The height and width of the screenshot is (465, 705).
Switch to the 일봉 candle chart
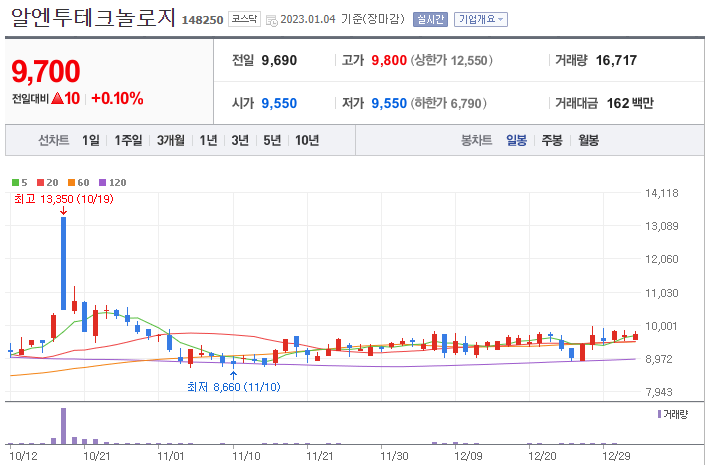tap(517, 140)
